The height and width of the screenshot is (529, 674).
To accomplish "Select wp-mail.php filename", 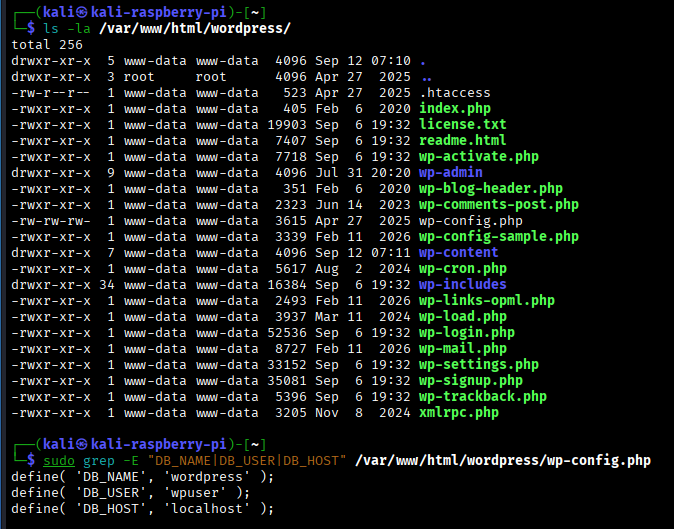I will click(463, 349).
